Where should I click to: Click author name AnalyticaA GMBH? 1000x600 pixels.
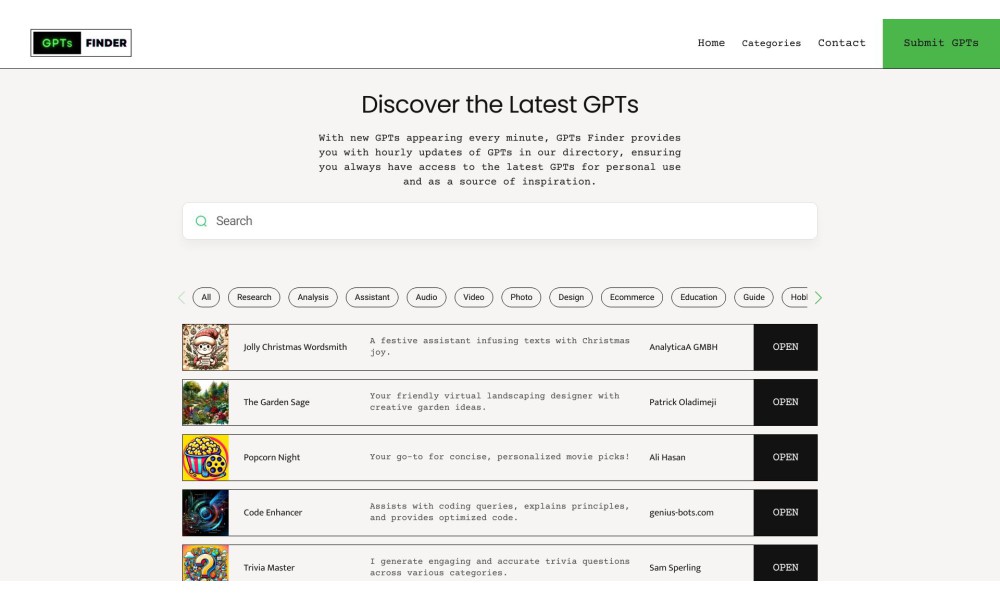[x=683, y=347]
